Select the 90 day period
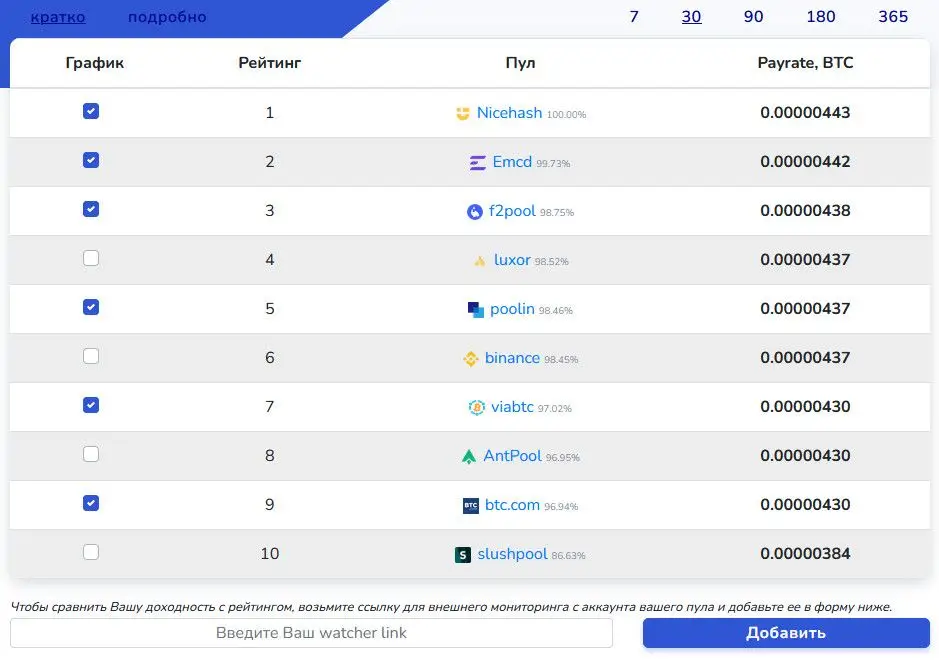 pyautogui.click(x=753, y=17)
